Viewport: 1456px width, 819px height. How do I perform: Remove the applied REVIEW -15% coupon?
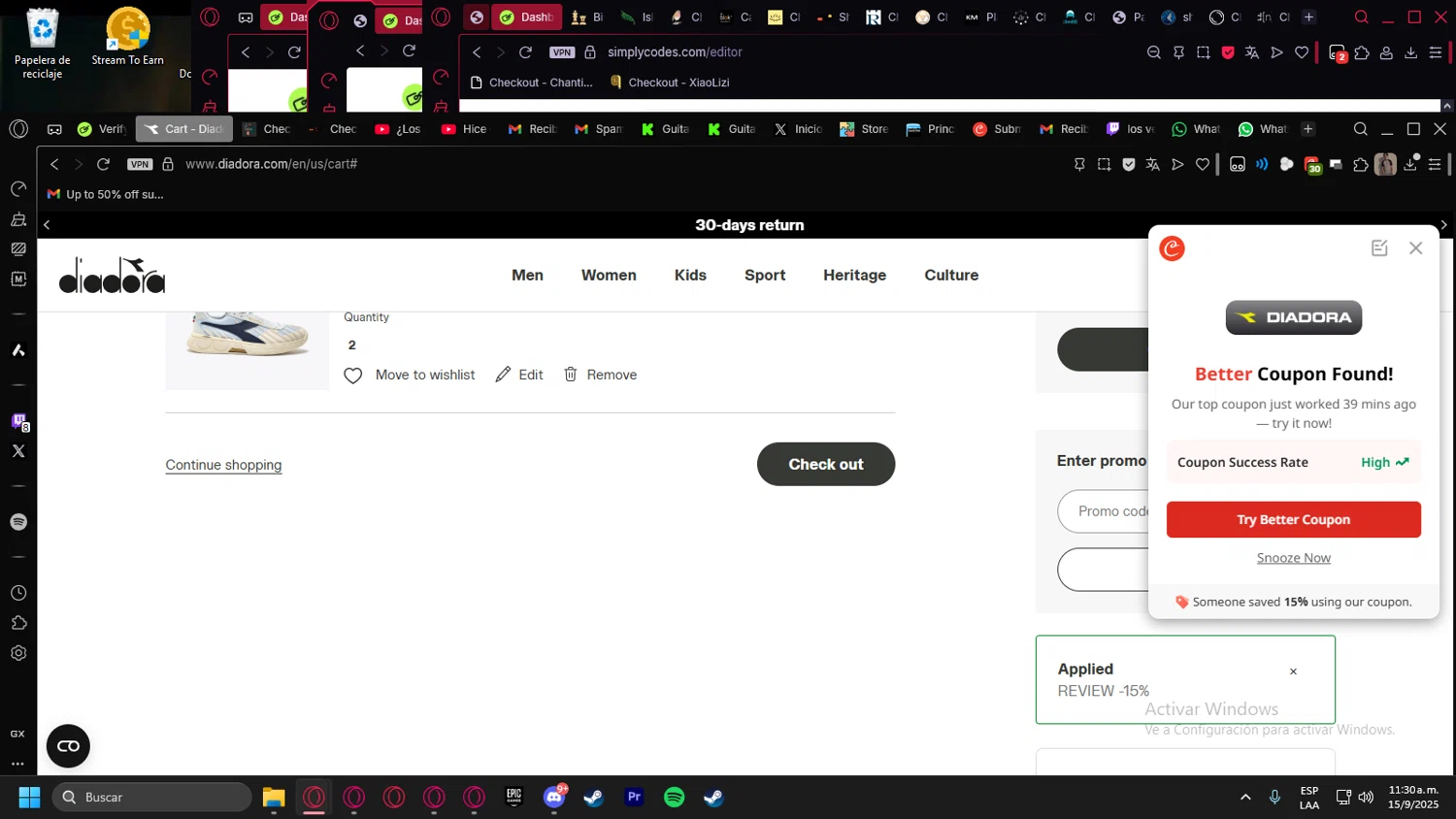click(x=1293, y=672)
